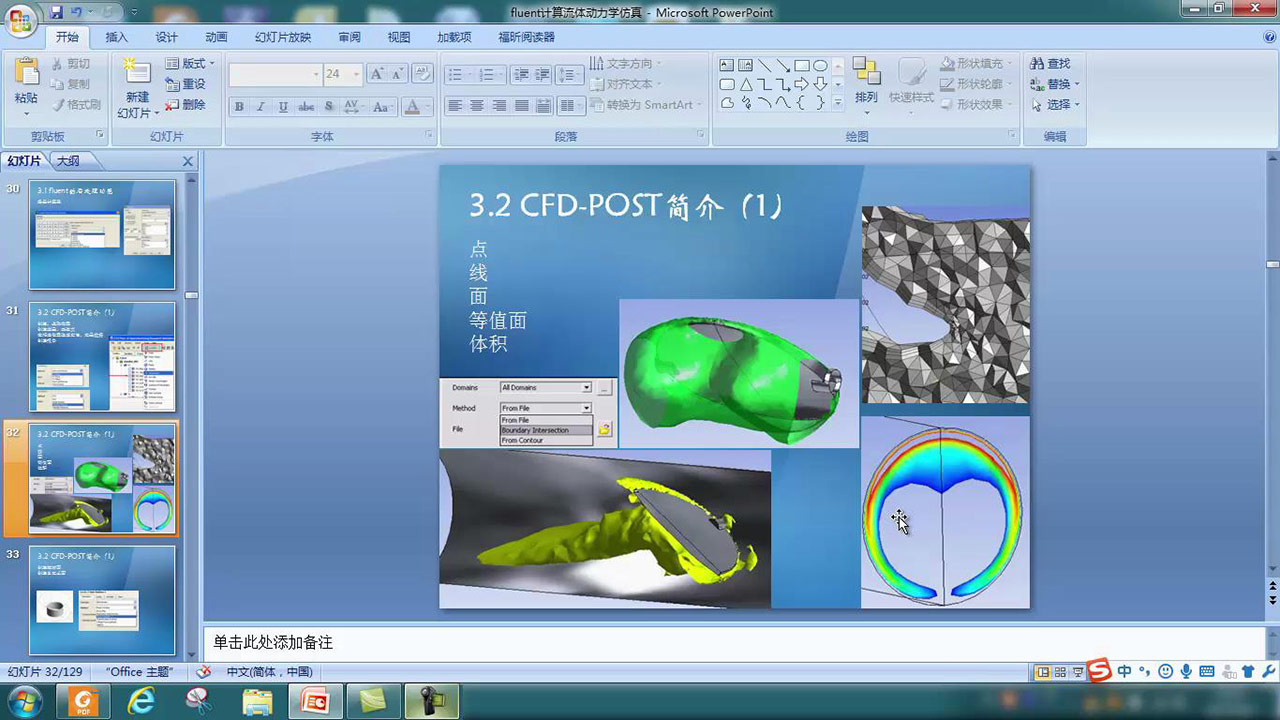The height and width of the screenshot is (720, 1280).
Task: Close the slides thumbnail pane with X
Action: (188, 161)
